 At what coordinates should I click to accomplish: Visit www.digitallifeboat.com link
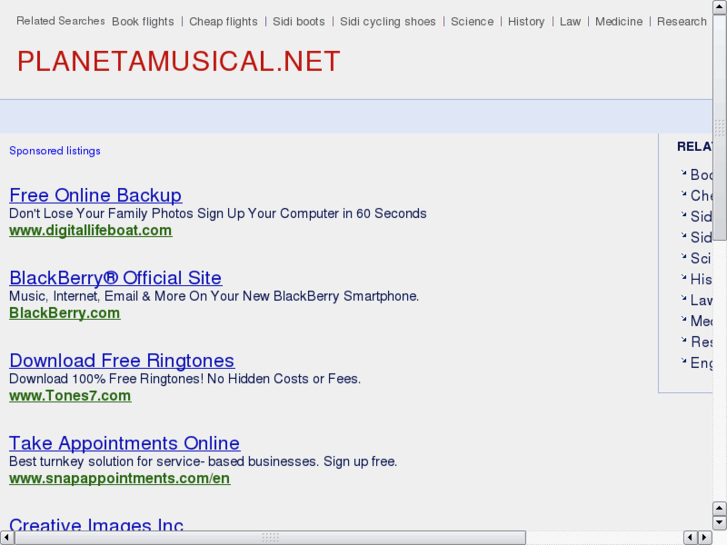(90, 231)
